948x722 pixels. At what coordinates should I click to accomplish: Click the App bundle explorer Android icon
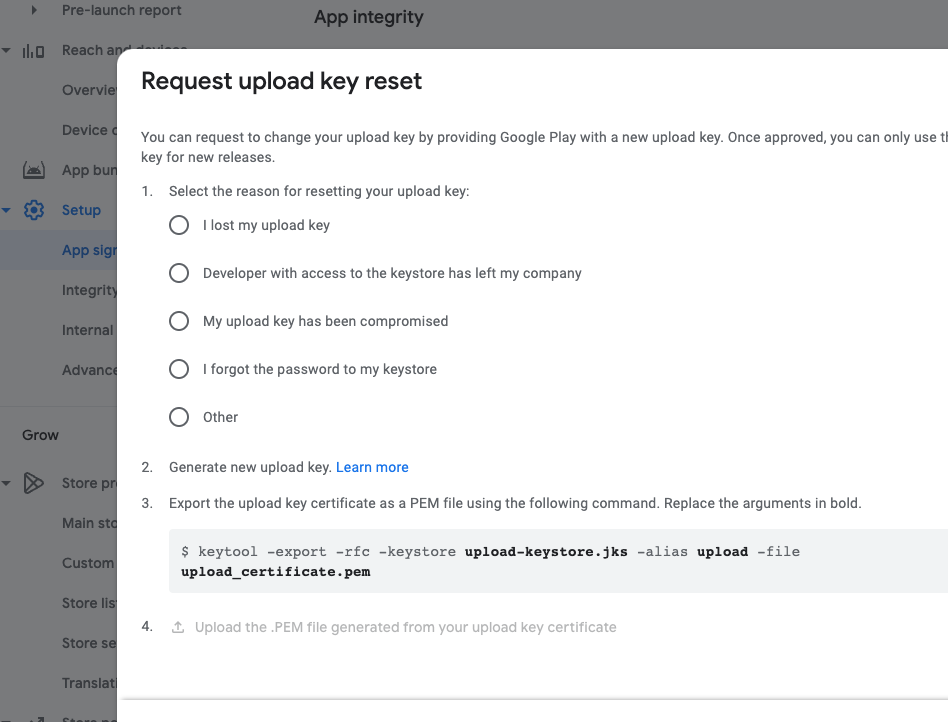coord(33,169)
